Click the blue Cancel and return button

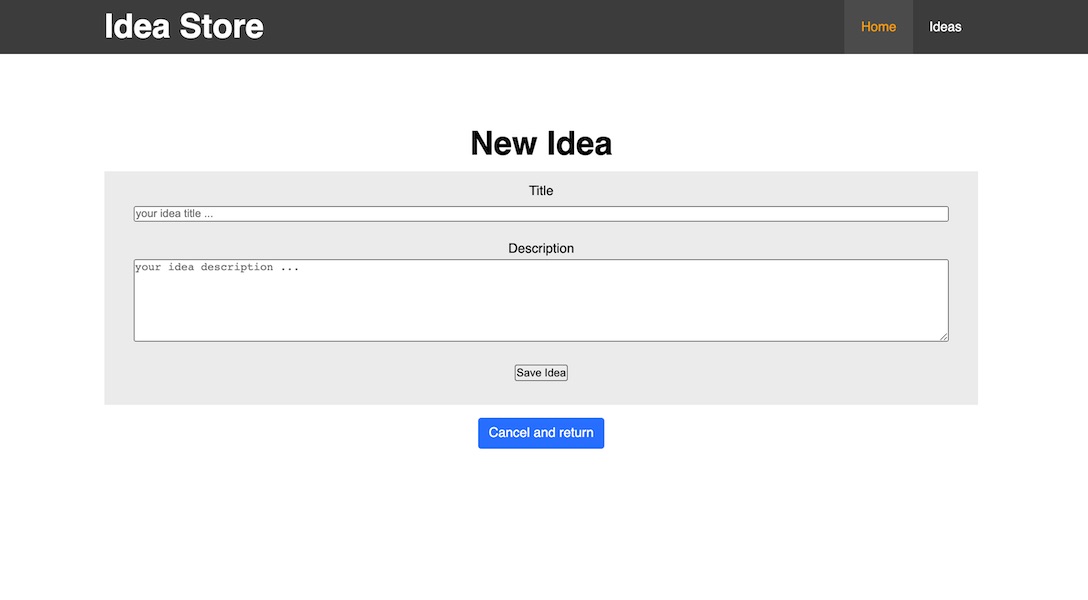pyautogui.click(x=540, y=433)
